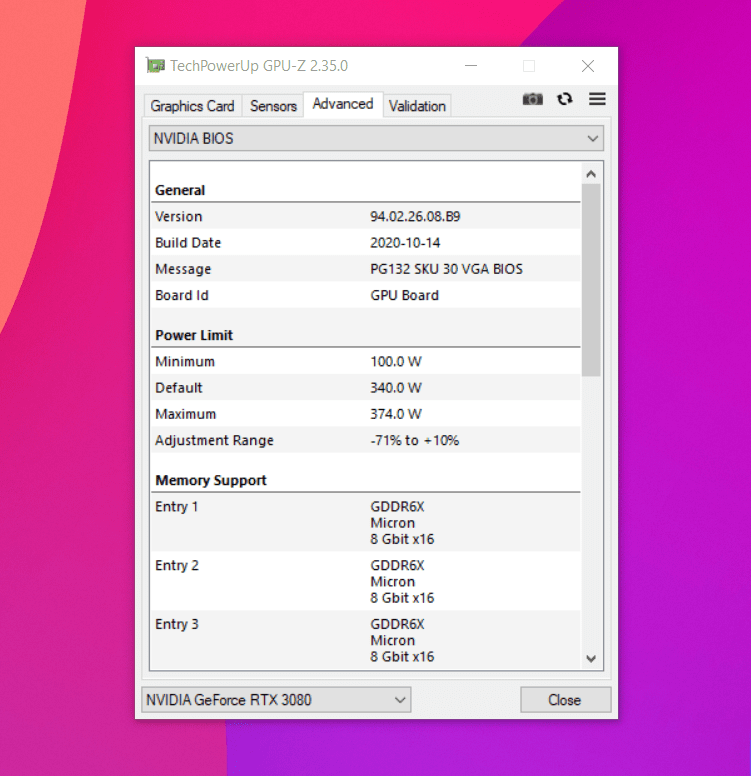
Task: Click the Memory Support section header
Action: pyautogui.click(x=210, y=480)
